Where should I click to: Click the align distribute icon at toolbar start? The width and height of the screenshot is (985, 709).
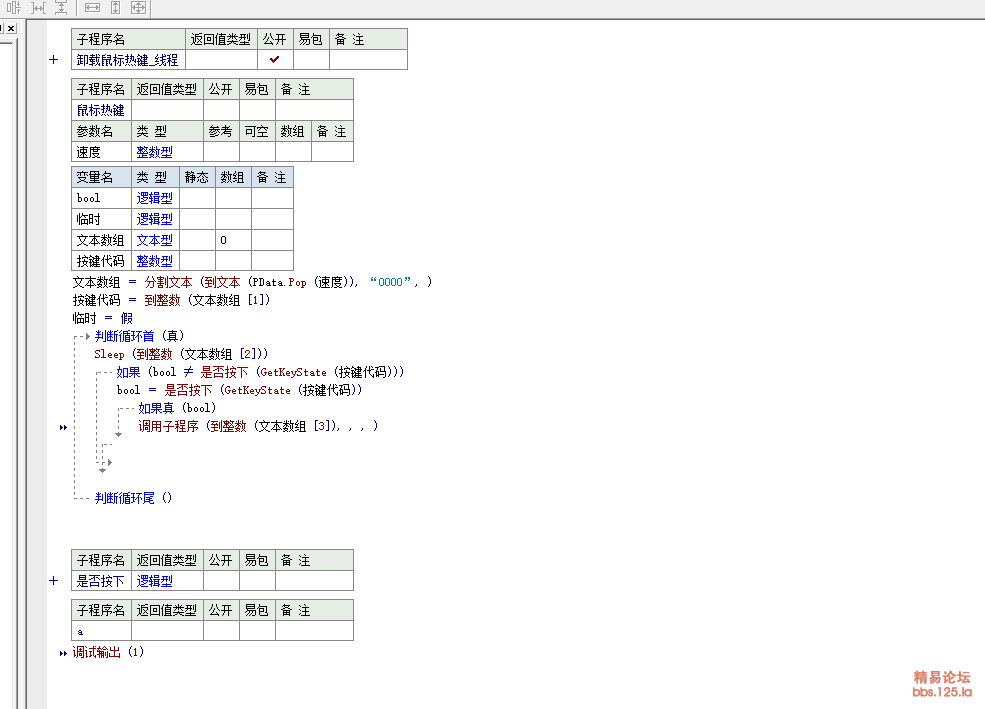(14, 8)
